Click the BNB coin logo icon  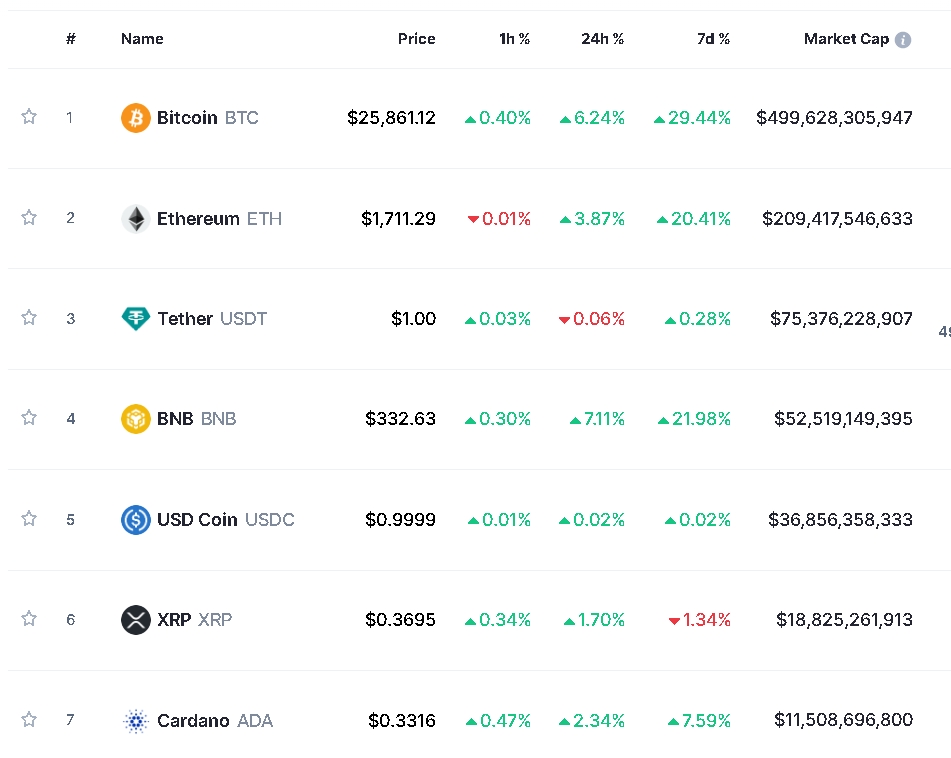[x=135, y=419]
